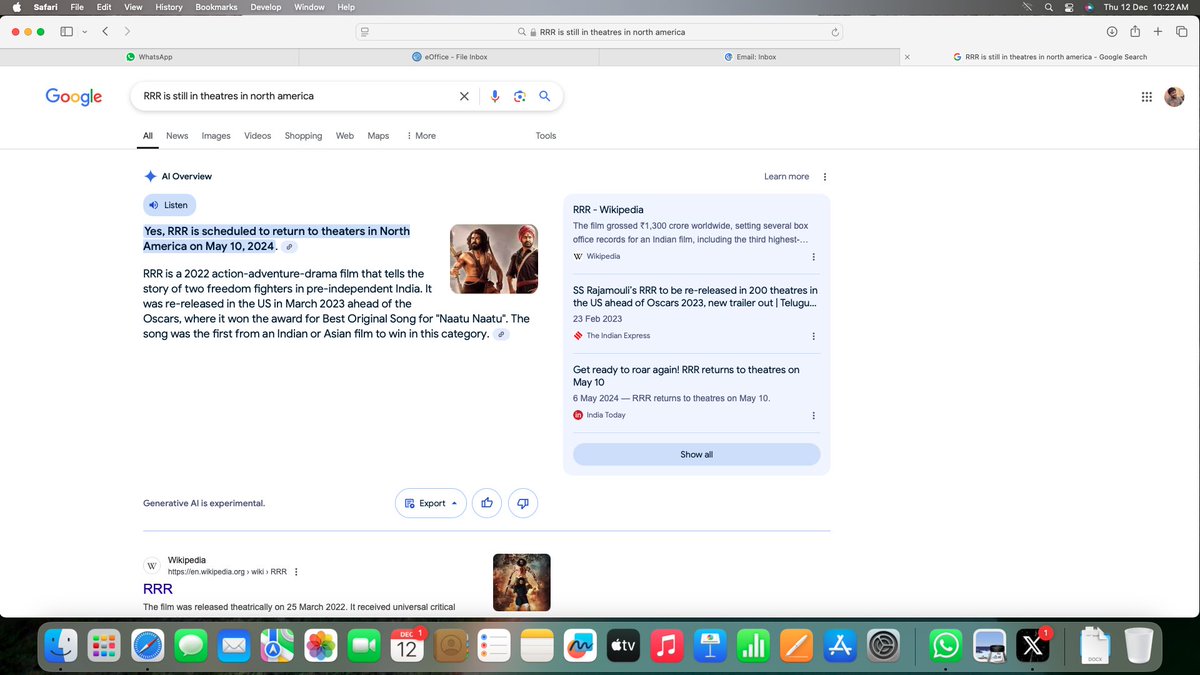Screen dimensions: 1200x675
Task: Switch to the Shopping results tab
Action: pos(303,136)
